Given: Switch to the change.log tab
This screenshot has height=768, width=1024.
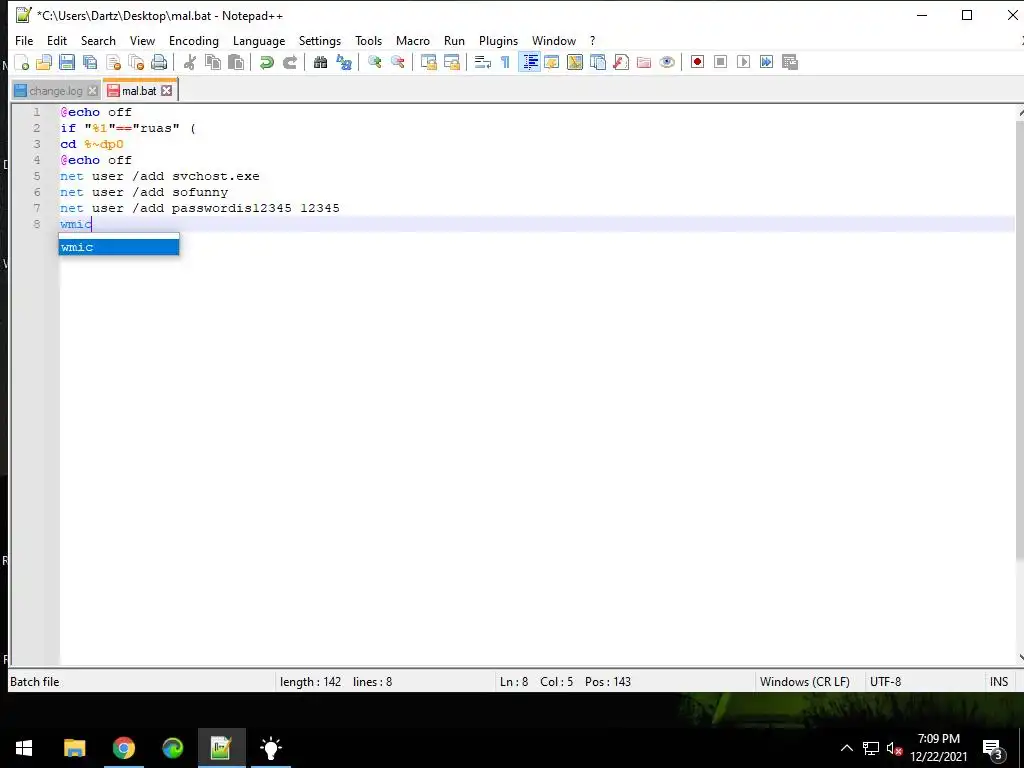Looking at the screenshot, I should [56, 91].
